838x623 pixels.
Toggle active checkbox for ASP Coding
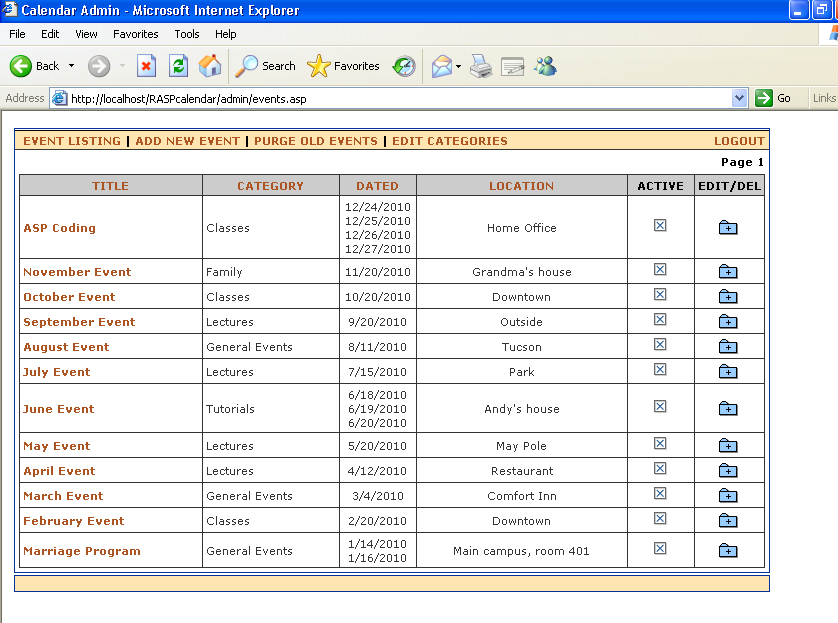[x=660, y=225]
